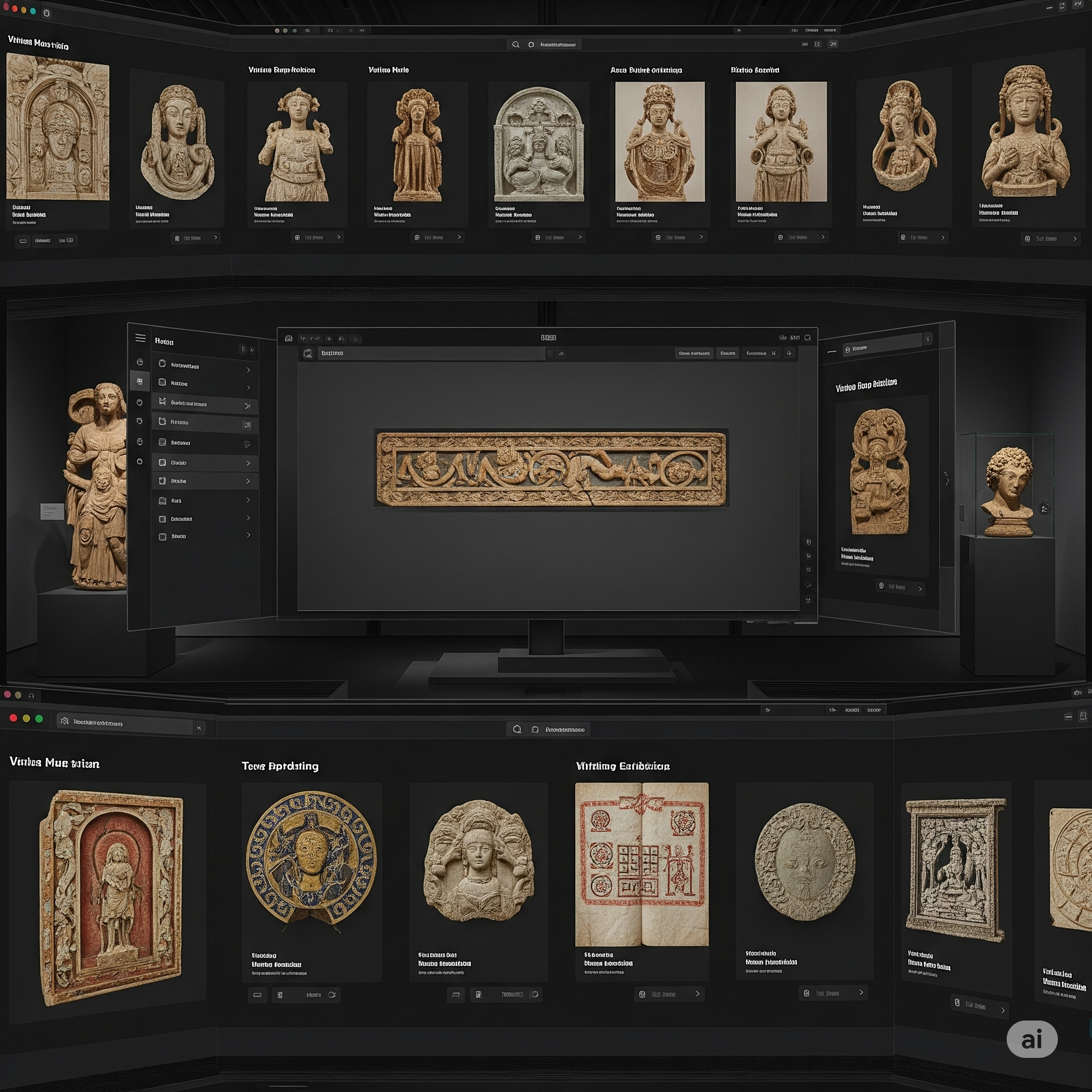Image resolution: width=1092 pixels, height=1092 pixels.
Task: Click the Ioseoe search field in the right panel
Action: [x=882, y=345]
